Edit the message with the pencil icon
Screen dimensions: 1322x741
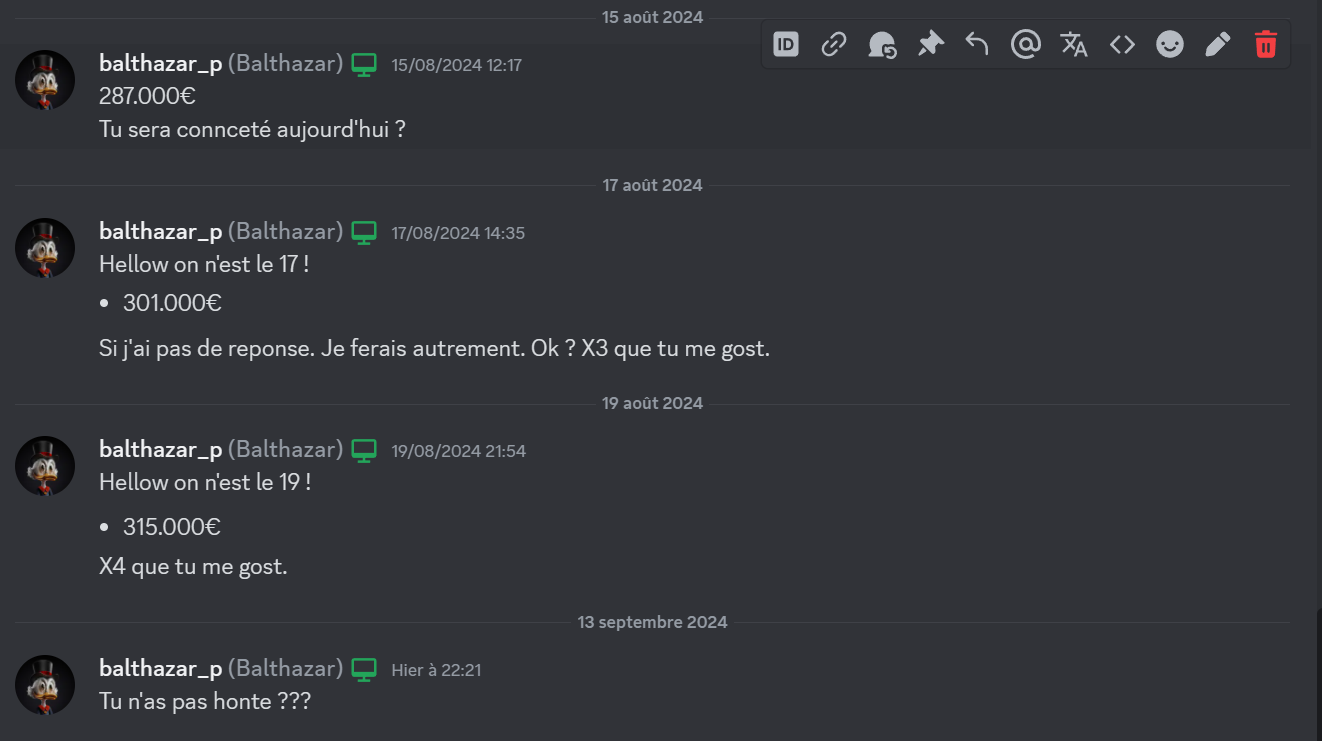coord(1218,44)
